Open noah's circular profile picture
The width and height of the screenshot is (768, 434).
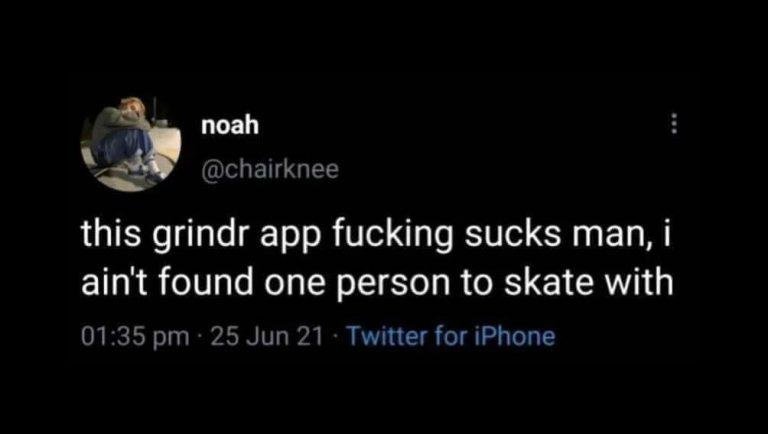[131, 144]
